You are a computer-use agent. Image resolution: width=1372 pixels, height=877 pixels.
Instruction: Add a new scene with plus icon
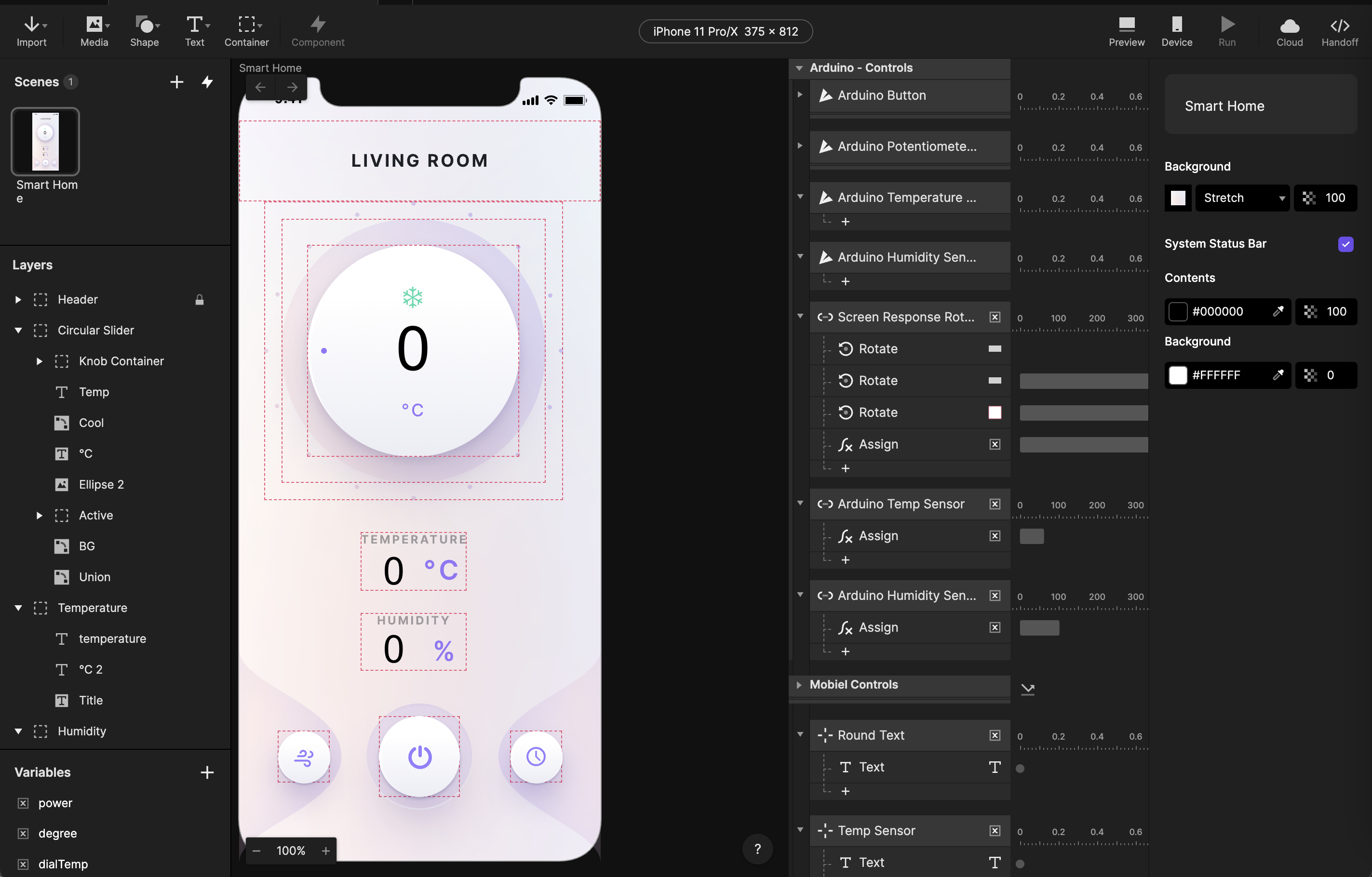176,82
